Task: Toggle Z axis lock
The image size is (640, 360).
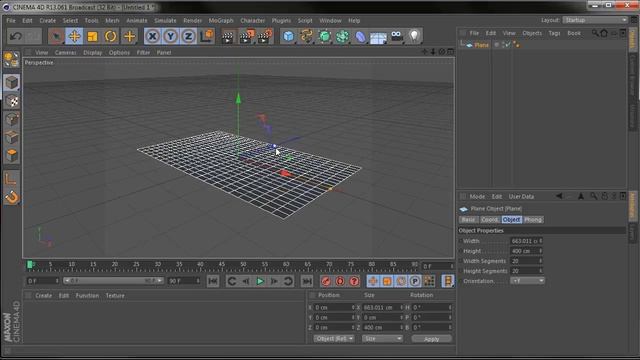Action: [x=188, y=36]
